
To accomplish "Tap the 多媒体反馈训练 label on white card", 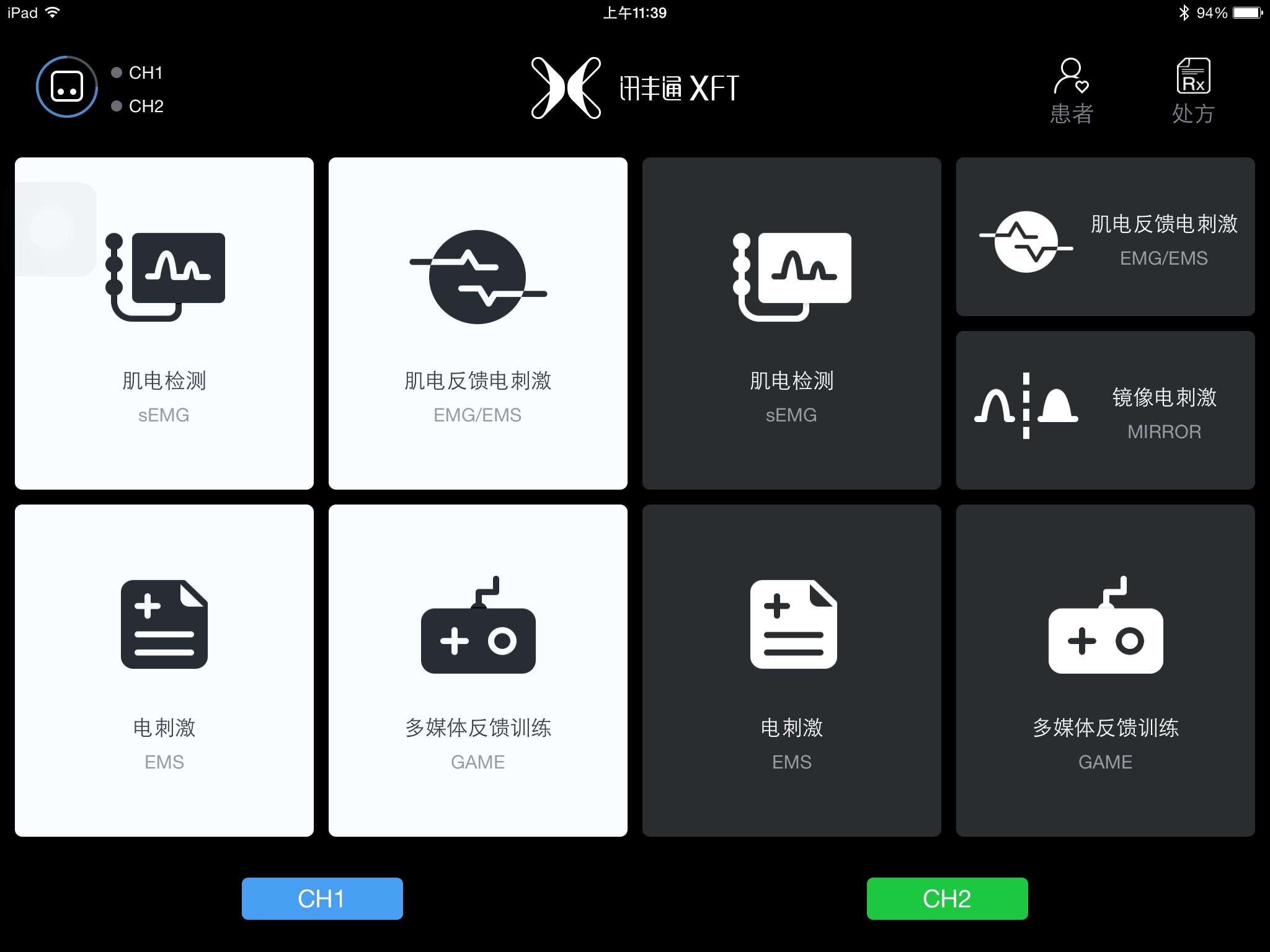I will 478,728.
